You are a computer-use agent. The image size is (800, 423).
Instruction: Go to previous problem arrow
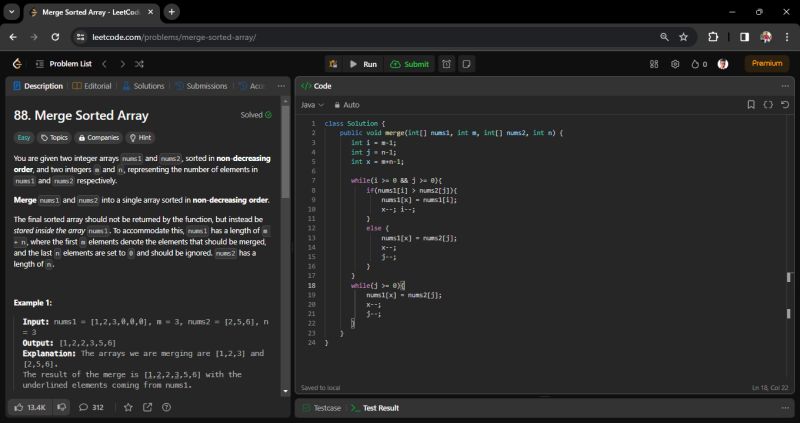pos(105,64)
